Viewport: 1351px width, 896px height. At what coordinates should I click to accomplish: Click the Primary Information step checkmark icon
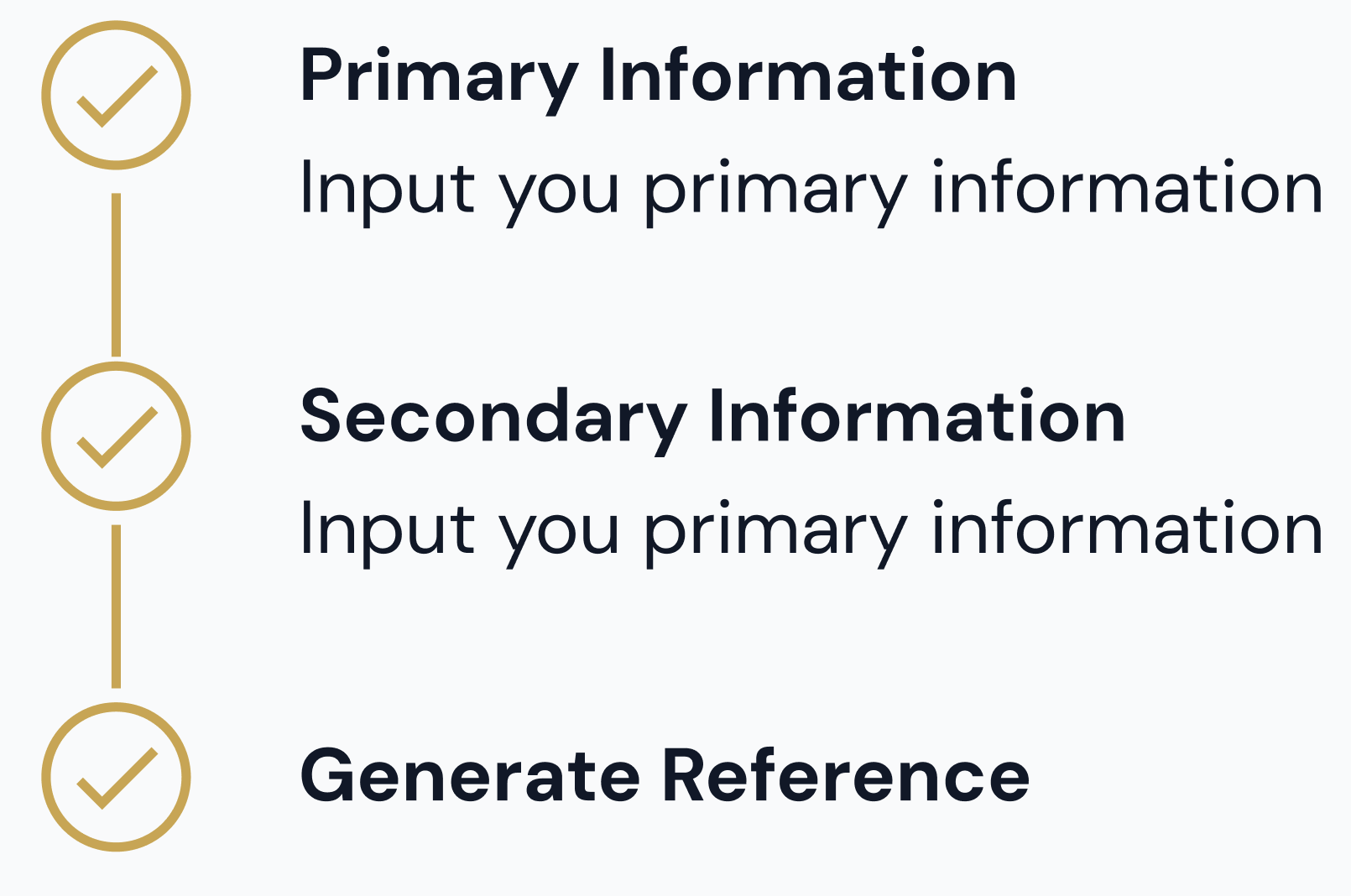pos(117,96)
